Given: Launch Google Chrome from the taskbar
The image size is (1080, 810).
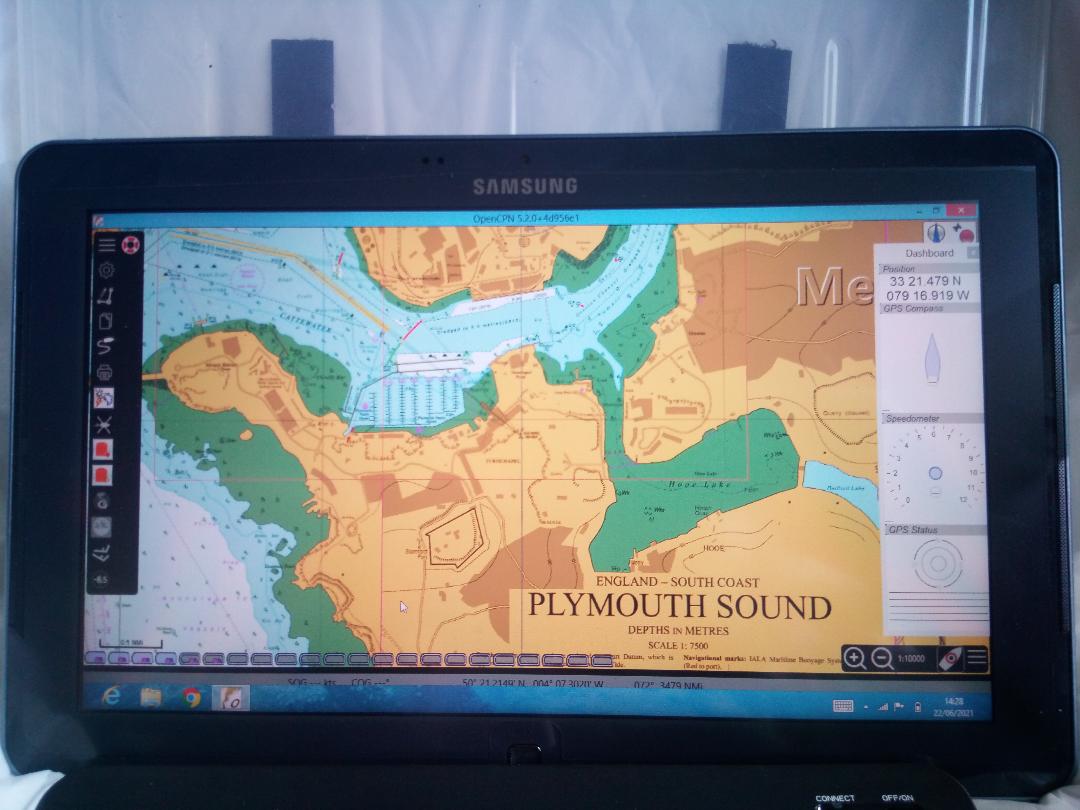Looking at the screenshot, I should pos(191,698).
